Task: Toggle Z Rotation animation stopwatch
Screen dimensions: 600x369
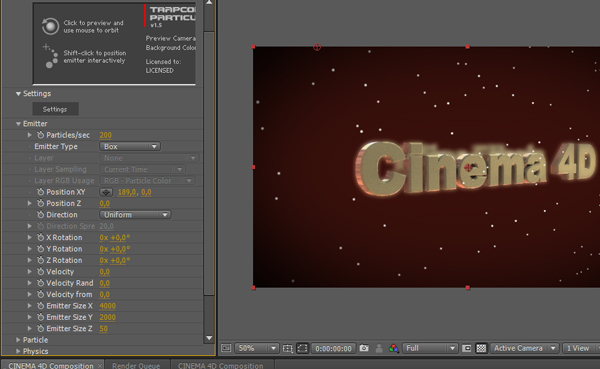Action: [41, 260]
